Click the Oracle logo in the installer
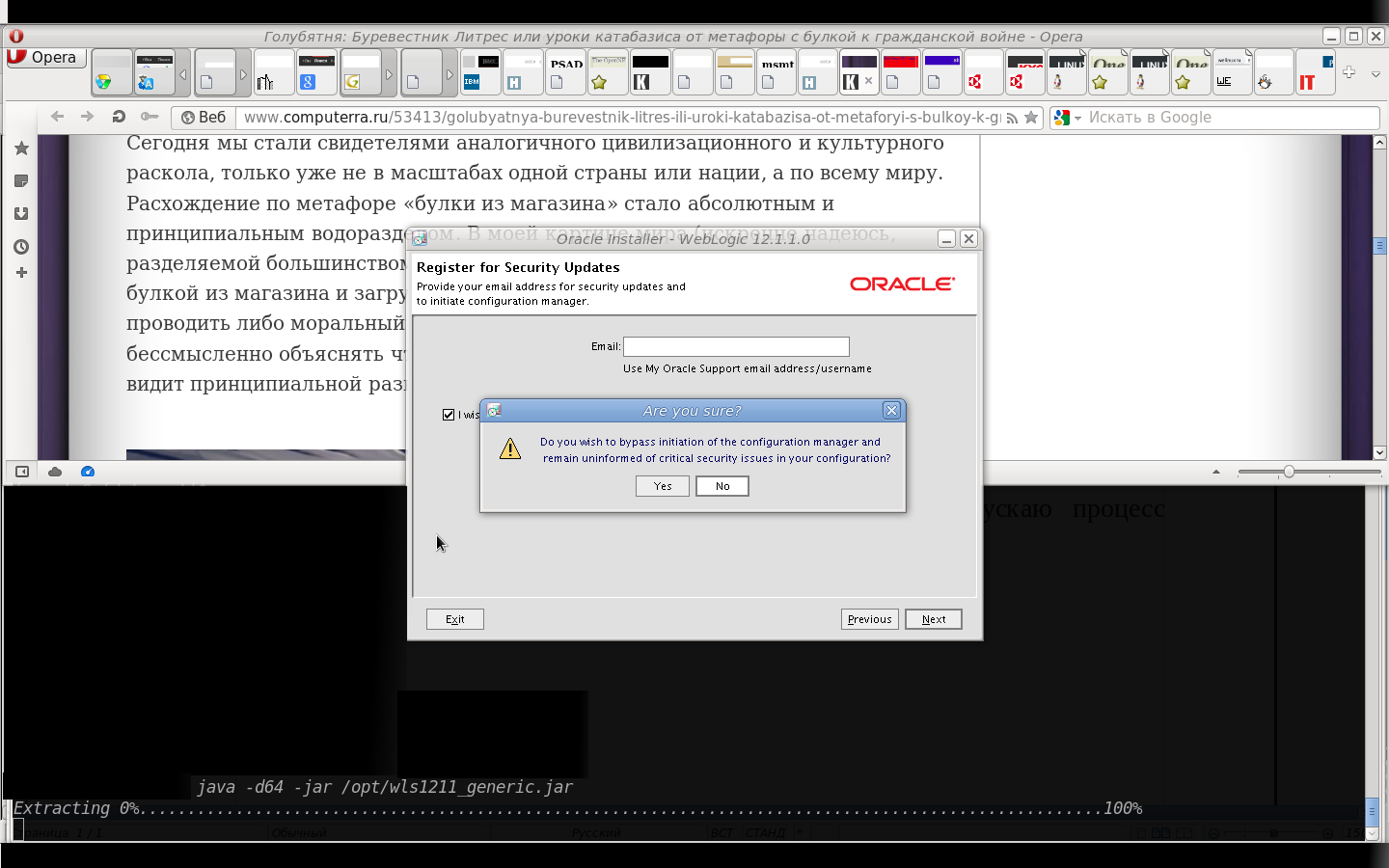Viewport: 1389px width, 868px height. (902, 284)
